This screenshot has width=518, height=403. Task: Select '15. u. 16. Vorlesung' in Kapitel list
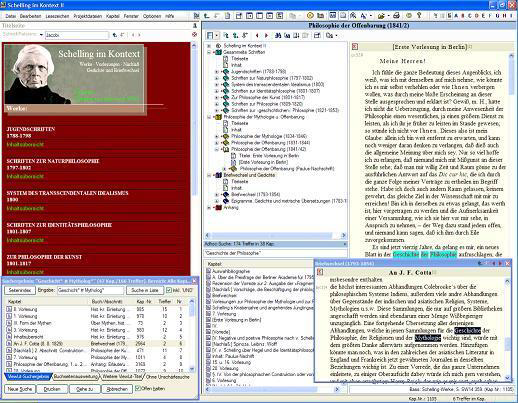pos(231,362)
